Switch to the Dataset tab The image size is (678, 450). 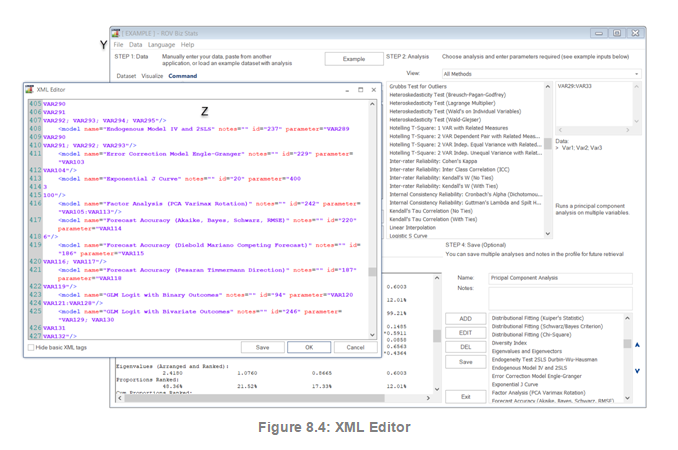(126, 76)
